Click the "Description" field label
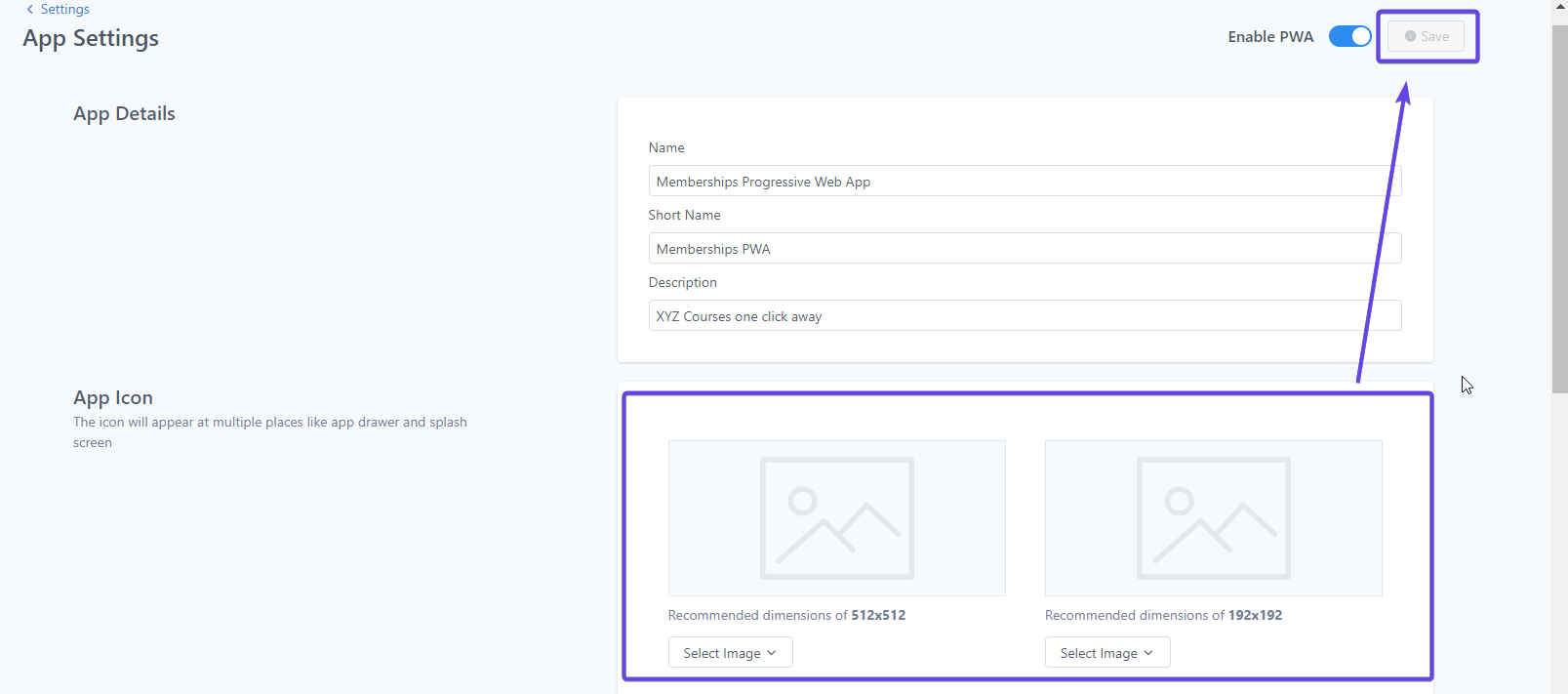 tap(682, 282)
